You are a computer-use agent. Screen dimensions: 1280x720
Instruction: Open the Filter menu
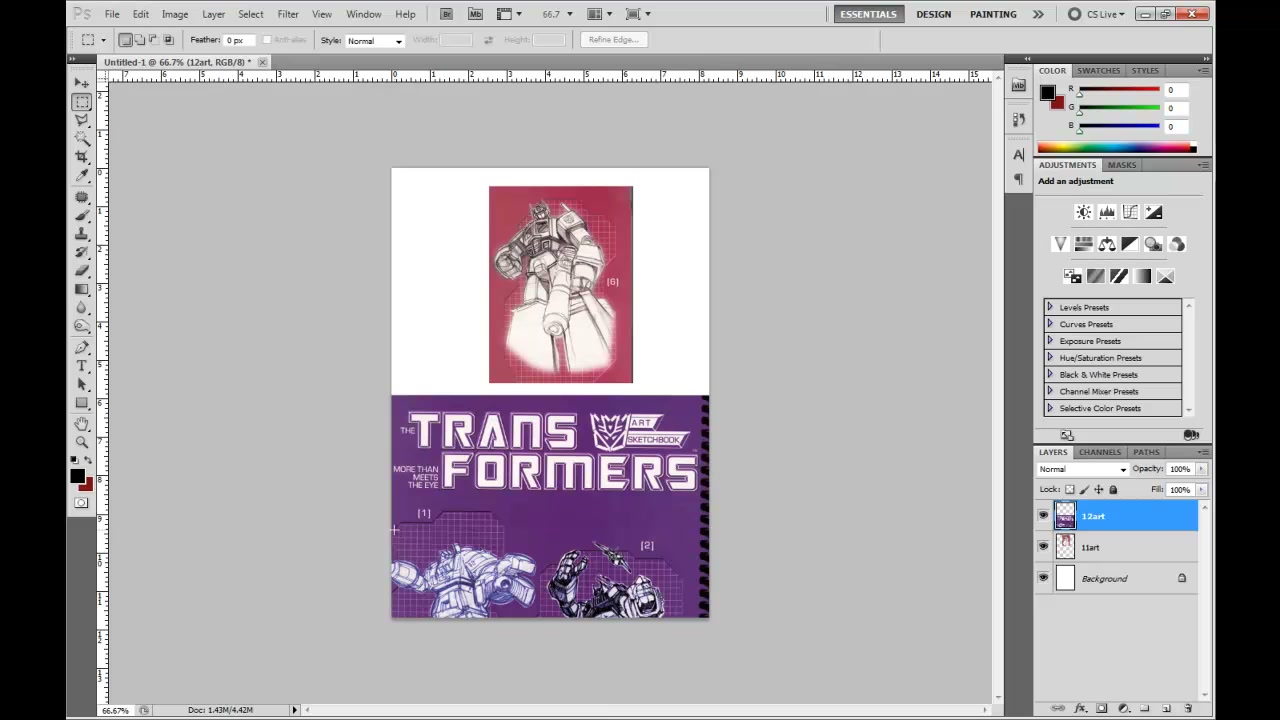tap(288, 14)
